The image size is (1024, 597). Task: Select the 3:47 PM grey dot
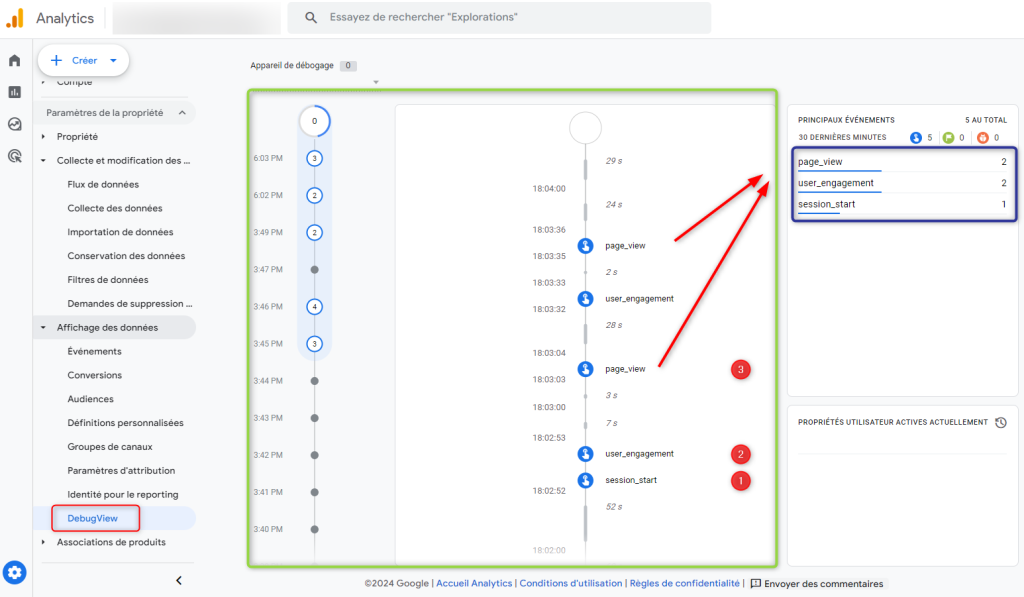point(314,269)
